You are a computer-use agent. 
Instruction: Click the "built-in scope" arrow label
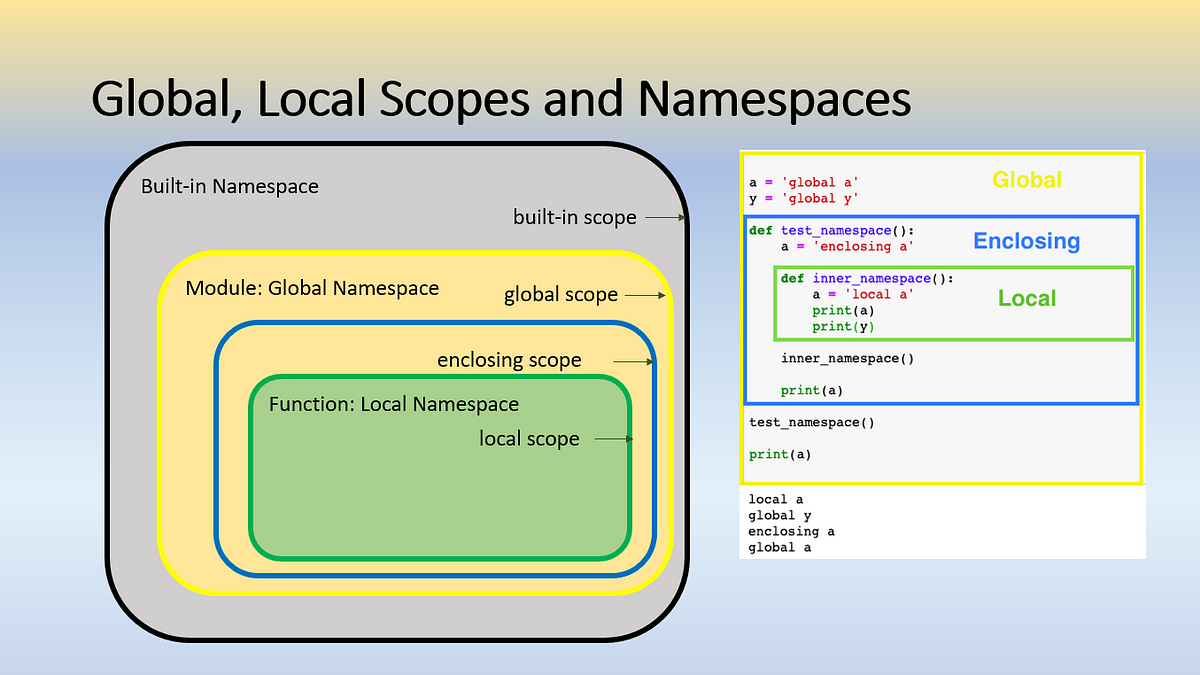coord(574,217)
